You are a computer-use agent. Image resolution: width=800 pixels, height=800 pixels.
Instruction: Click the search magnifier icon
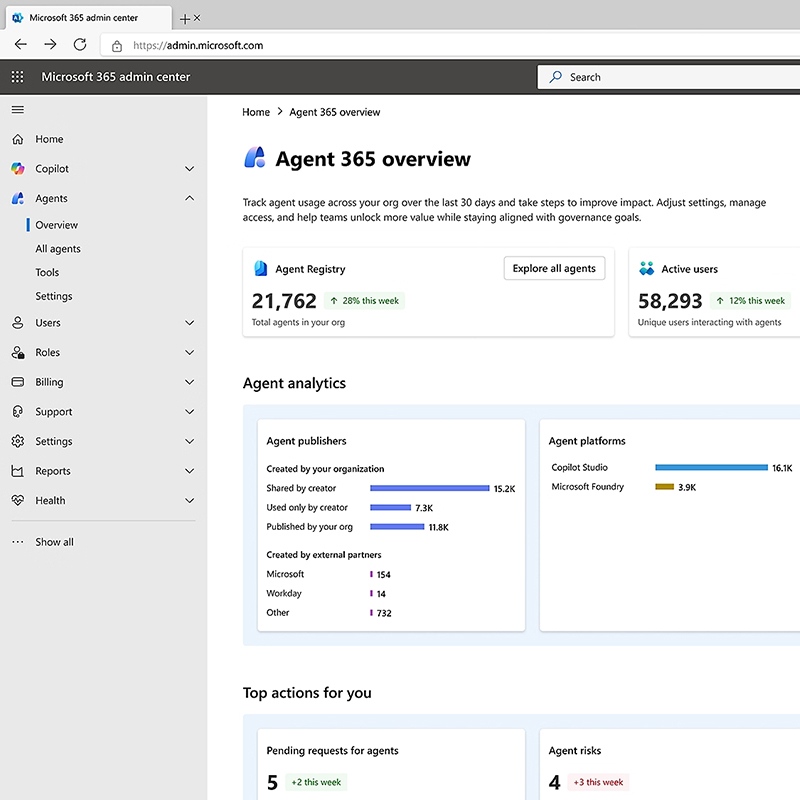[x=556, y=77]
